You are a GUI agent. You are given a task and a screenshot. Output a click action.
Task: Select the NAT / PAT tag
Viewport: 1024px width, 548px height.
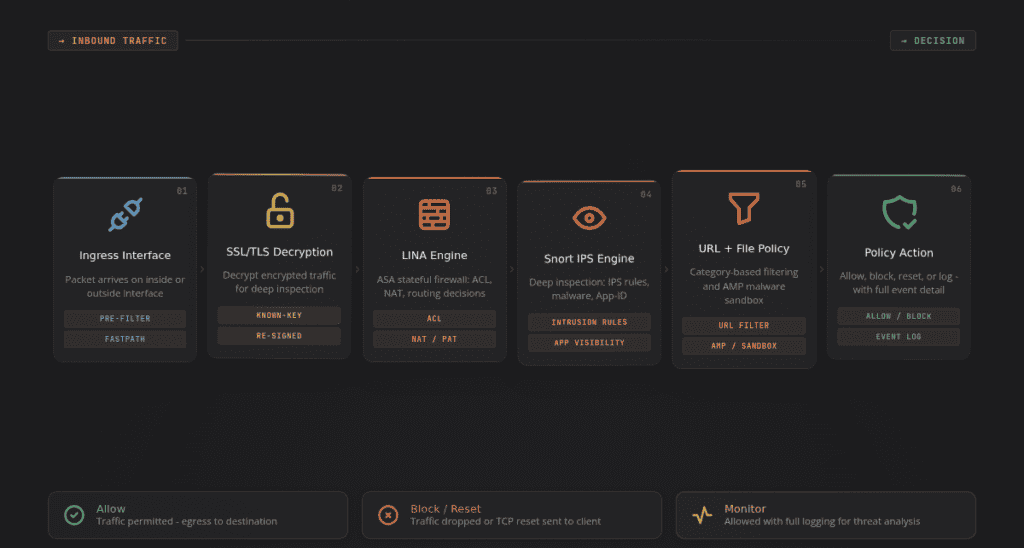[x=434, y=339]
